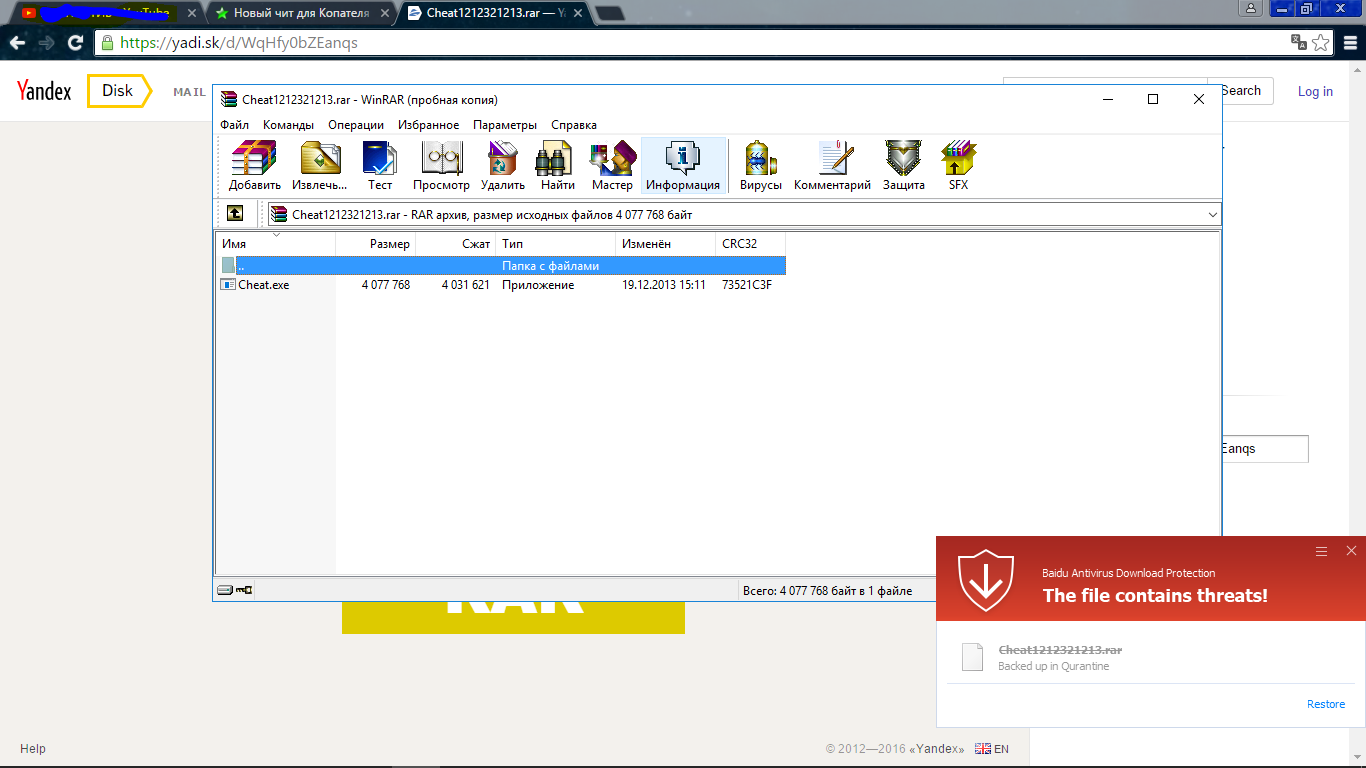Viewport: 1366px width, 768px height.
Task: Click the Chrome user profile icon
Action: [x=1250, y=8]
